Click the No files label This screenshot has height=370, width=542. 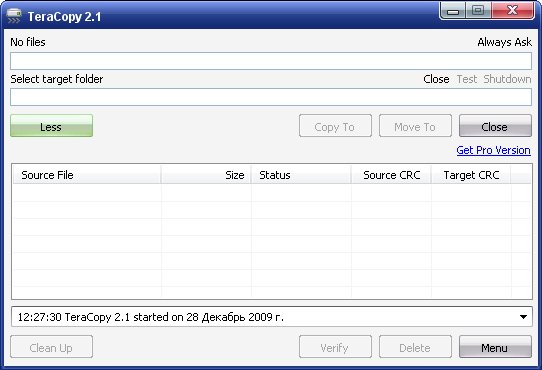28,42
